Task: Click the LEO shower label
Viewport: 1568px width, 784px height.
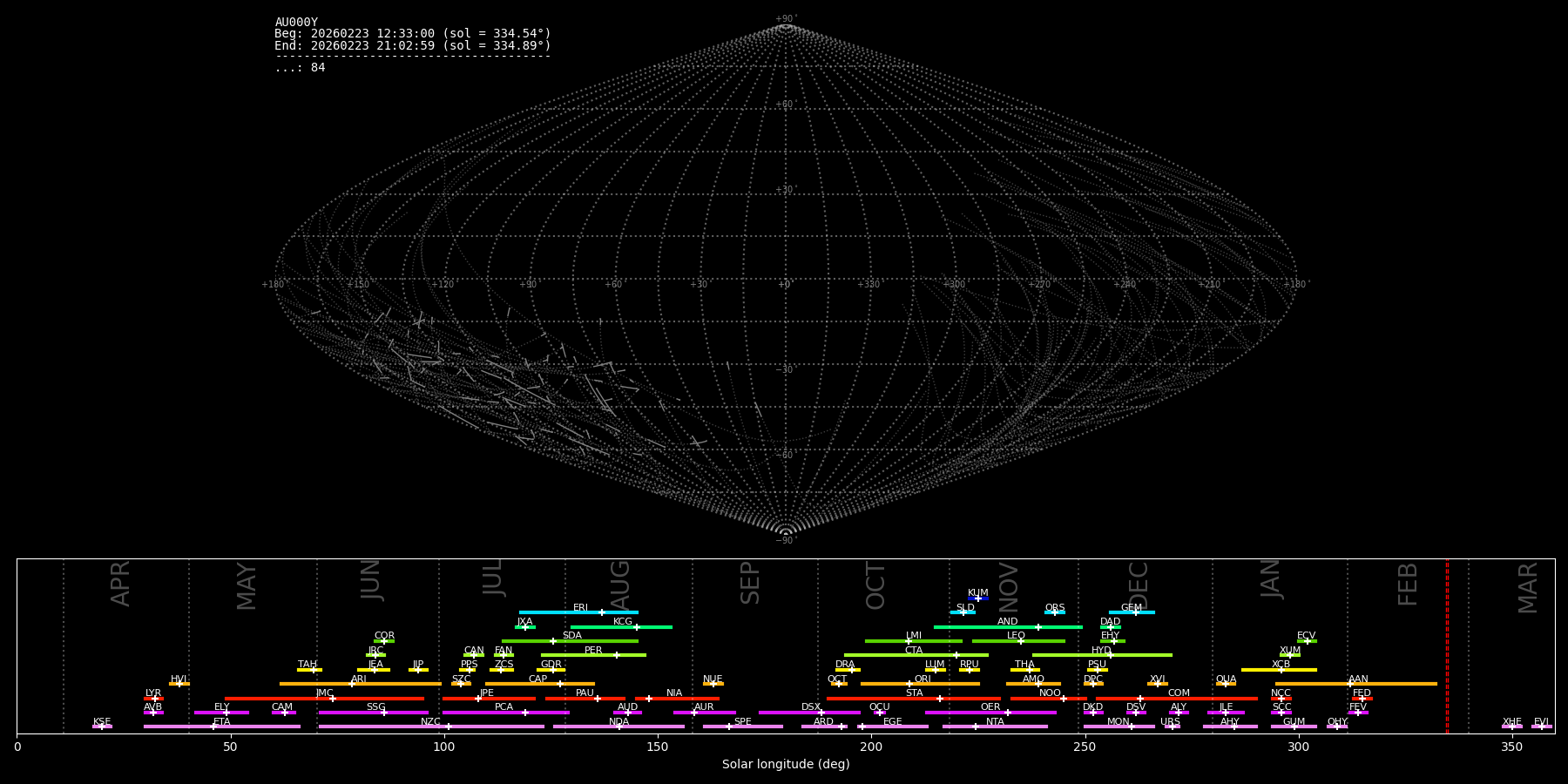Action: (x=1017, y=636)
